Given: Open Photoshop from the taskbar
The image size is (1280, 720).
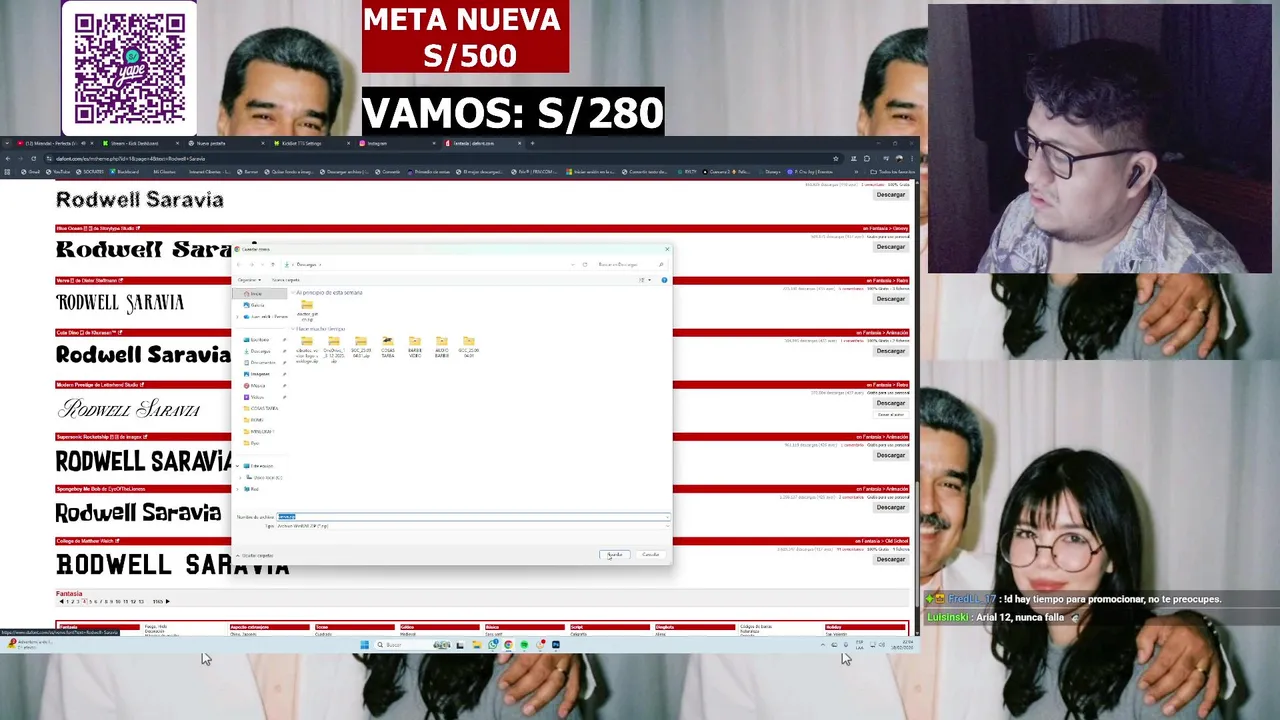Looking at the screenshot, I should [x=556, y=645].
